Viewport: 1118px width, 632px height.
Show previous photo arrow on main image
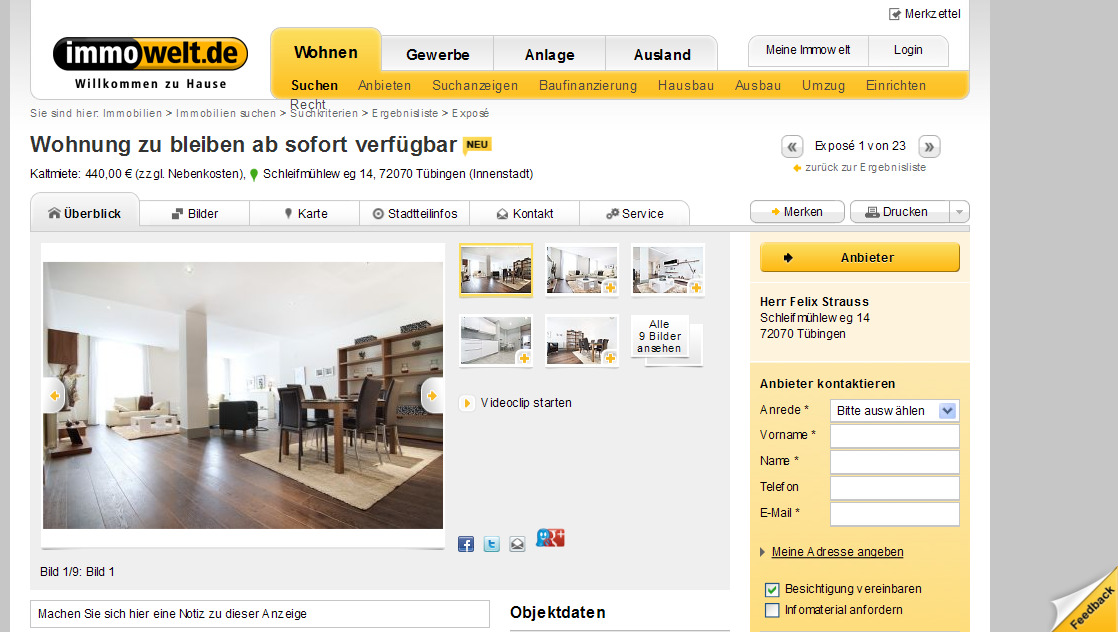[54, 395]
